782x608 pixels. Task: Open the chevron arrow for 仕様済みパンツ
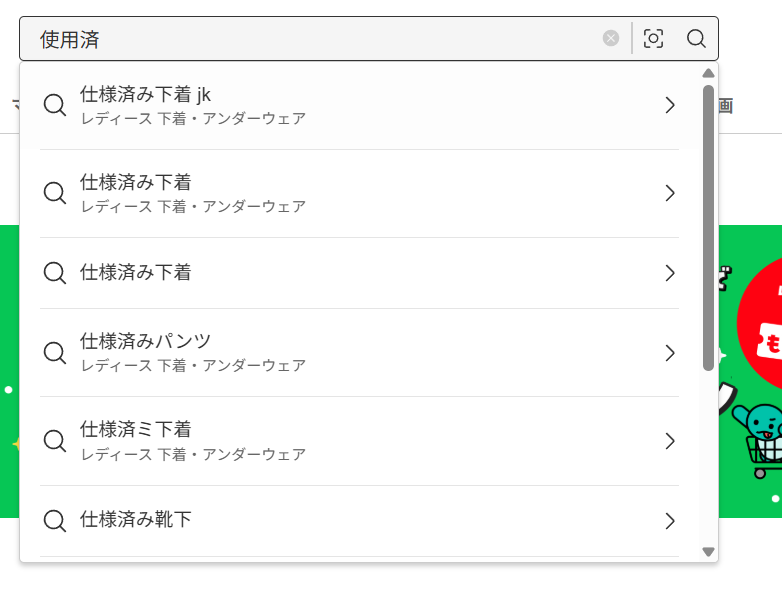click(x=670, y=353)
